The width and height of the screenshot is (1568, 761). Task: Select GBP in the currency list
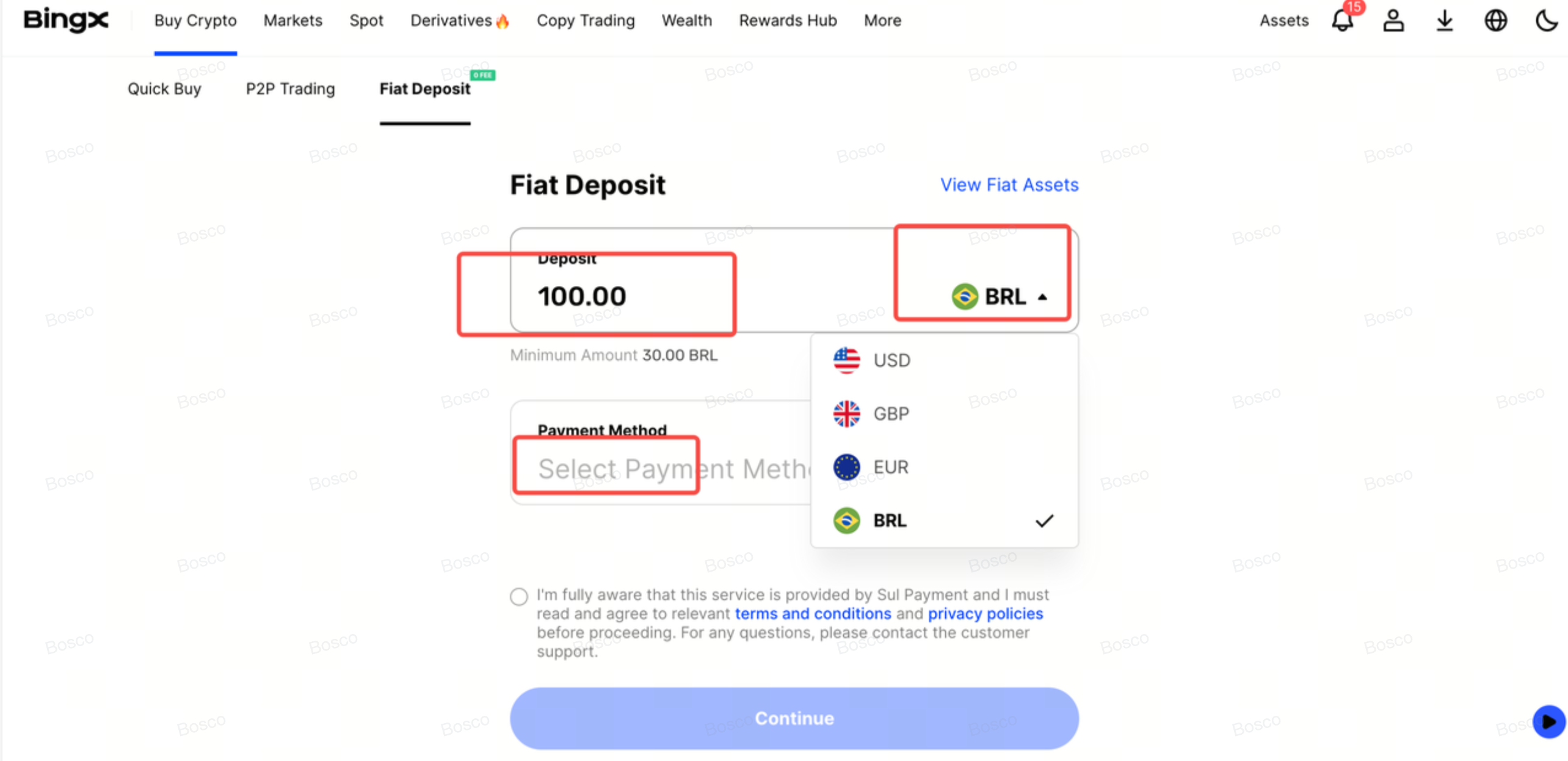pos(891,414)
